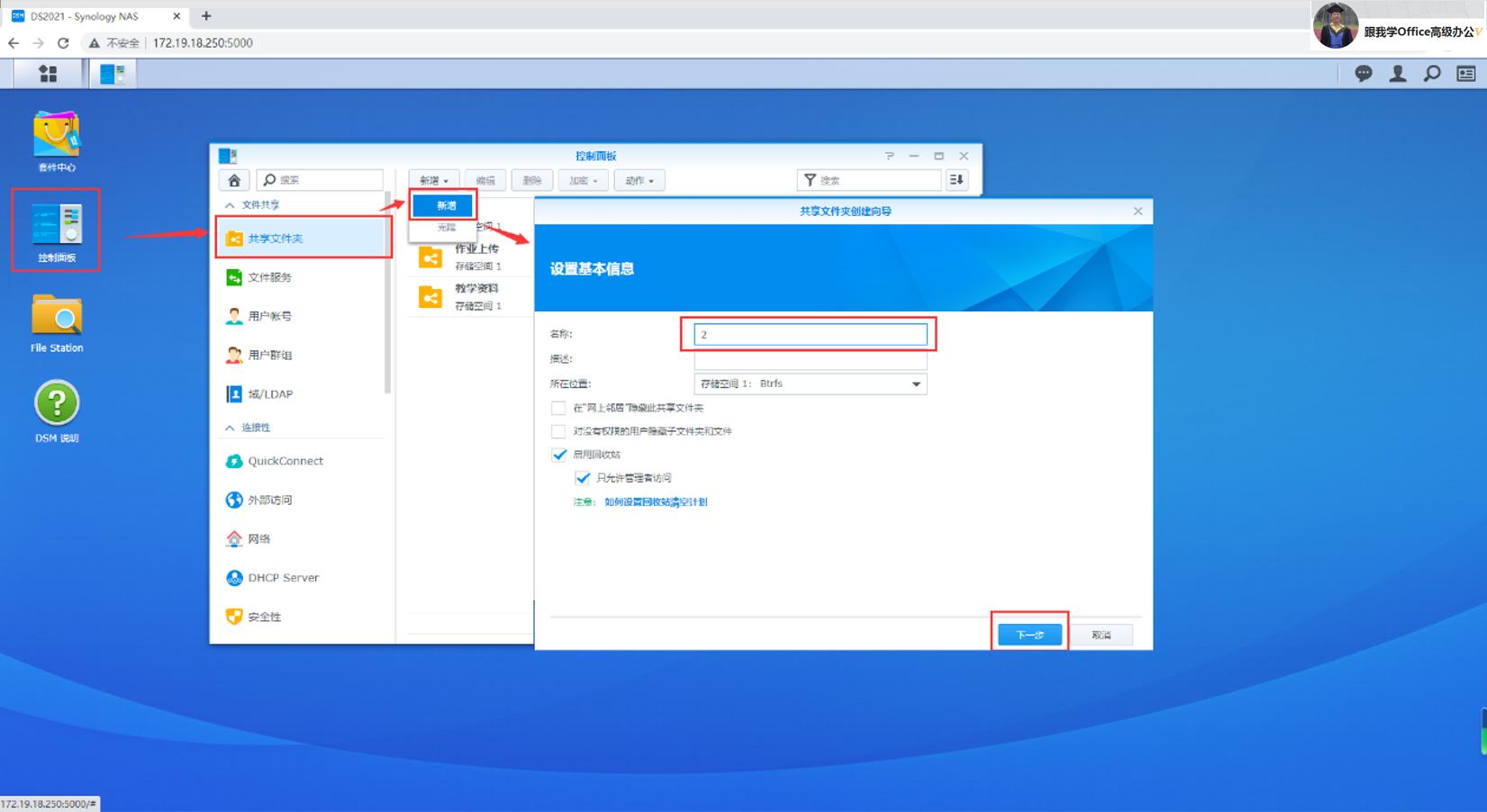
Task: Open the 控制面板 desktop icon
Action: tap(57, 232)
